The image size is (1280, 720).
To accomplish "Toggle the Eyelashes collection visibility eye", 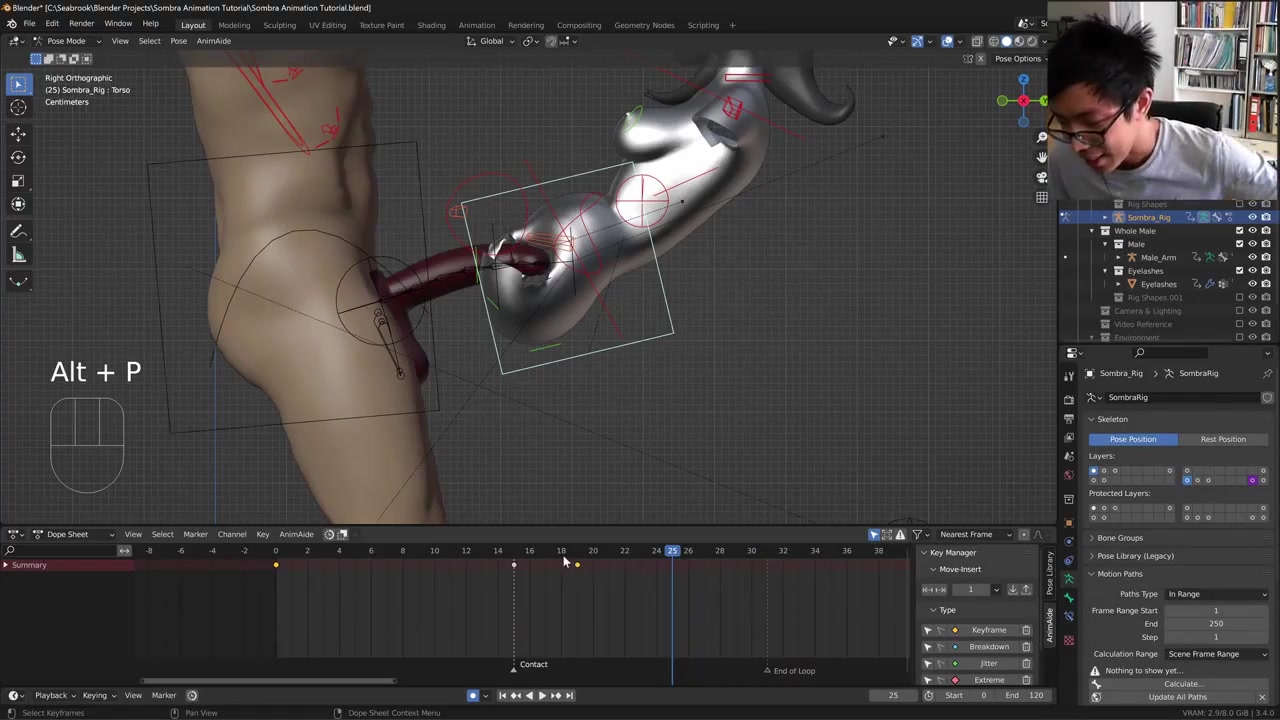I will point(1252,271).
